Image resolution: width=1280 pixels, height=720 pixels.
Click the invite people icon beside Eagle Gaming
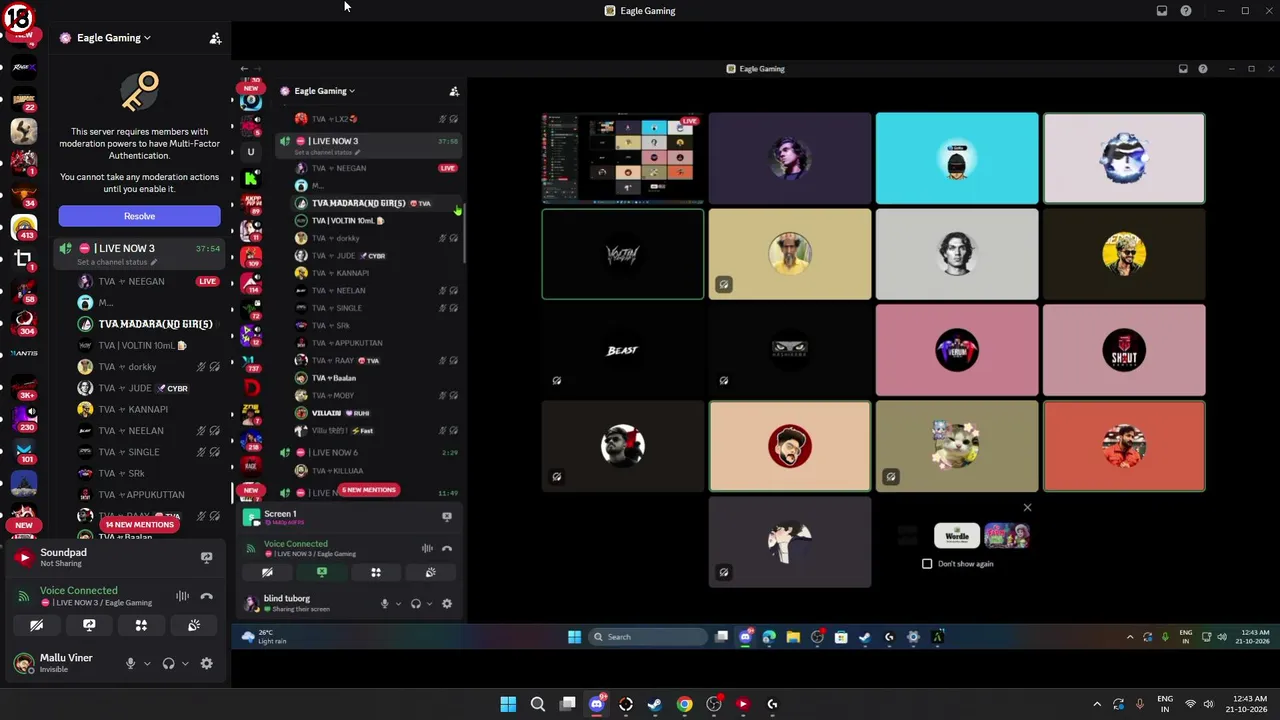click(215, 38)
